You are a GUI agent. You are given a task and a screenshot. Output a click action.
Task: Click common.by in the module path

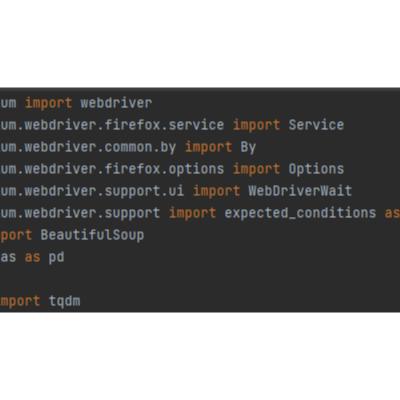[140, 147]
